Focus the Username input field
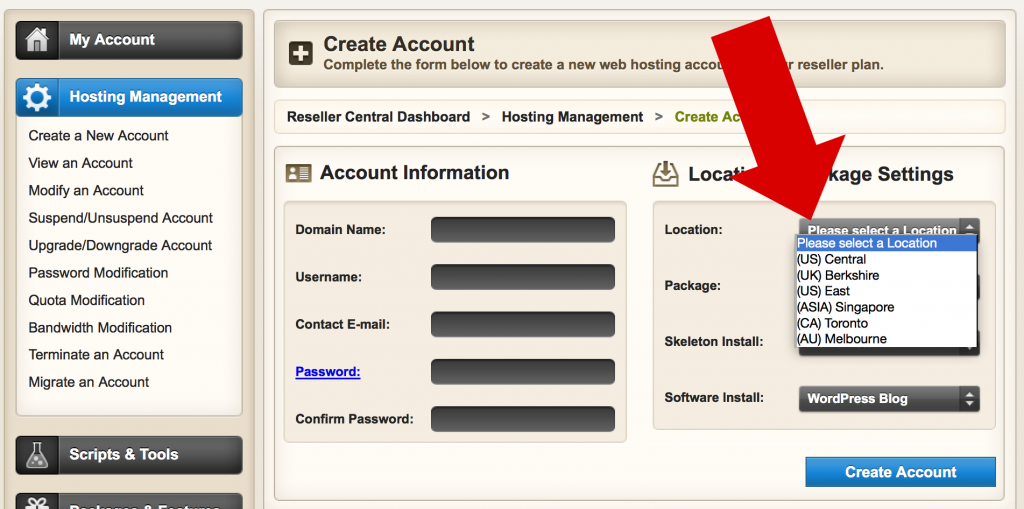 (x=522, y=277)
